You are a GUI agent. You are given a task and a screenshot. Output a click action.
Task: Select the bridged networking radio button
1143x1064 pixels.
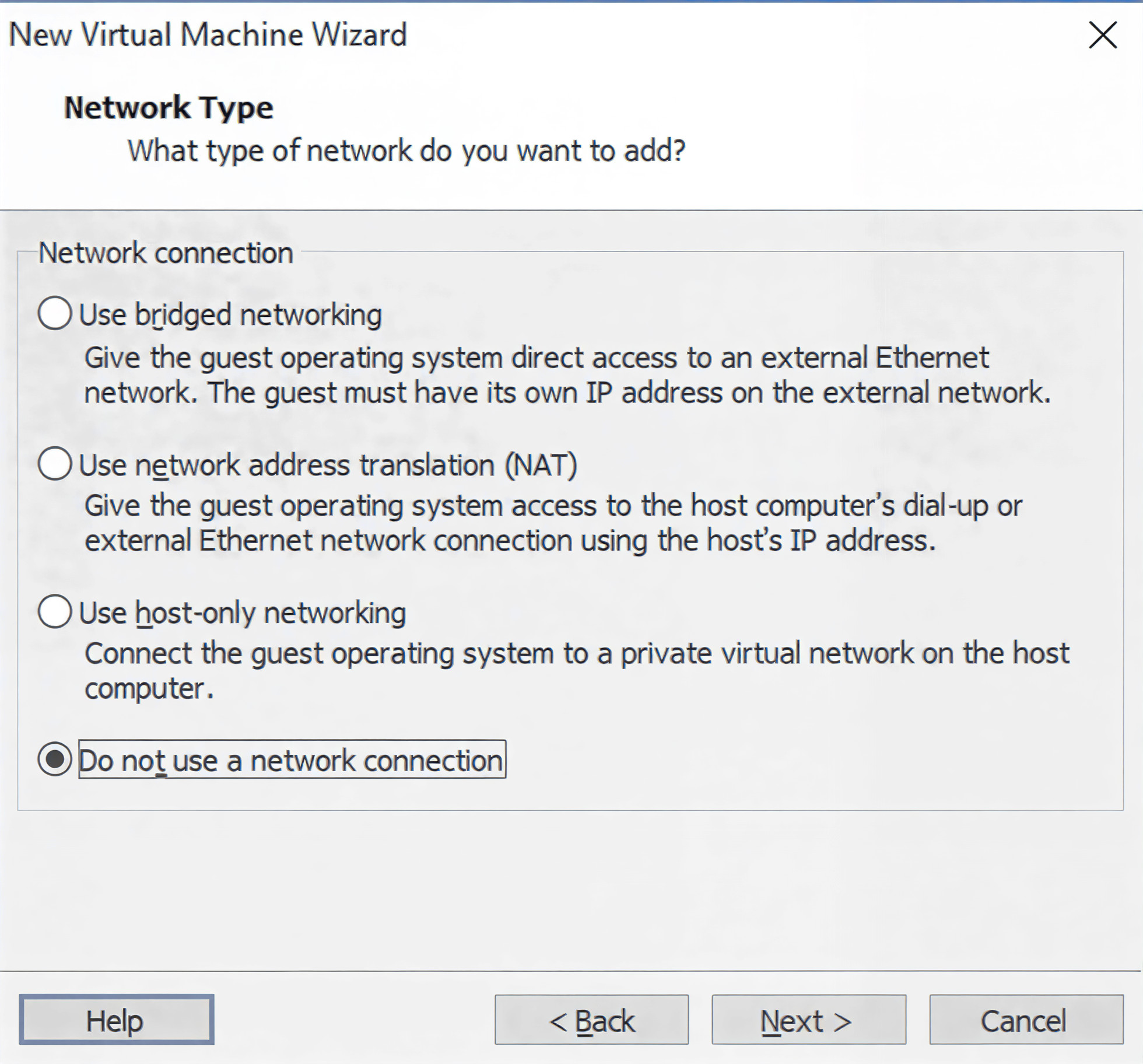[x=55, y=313]
